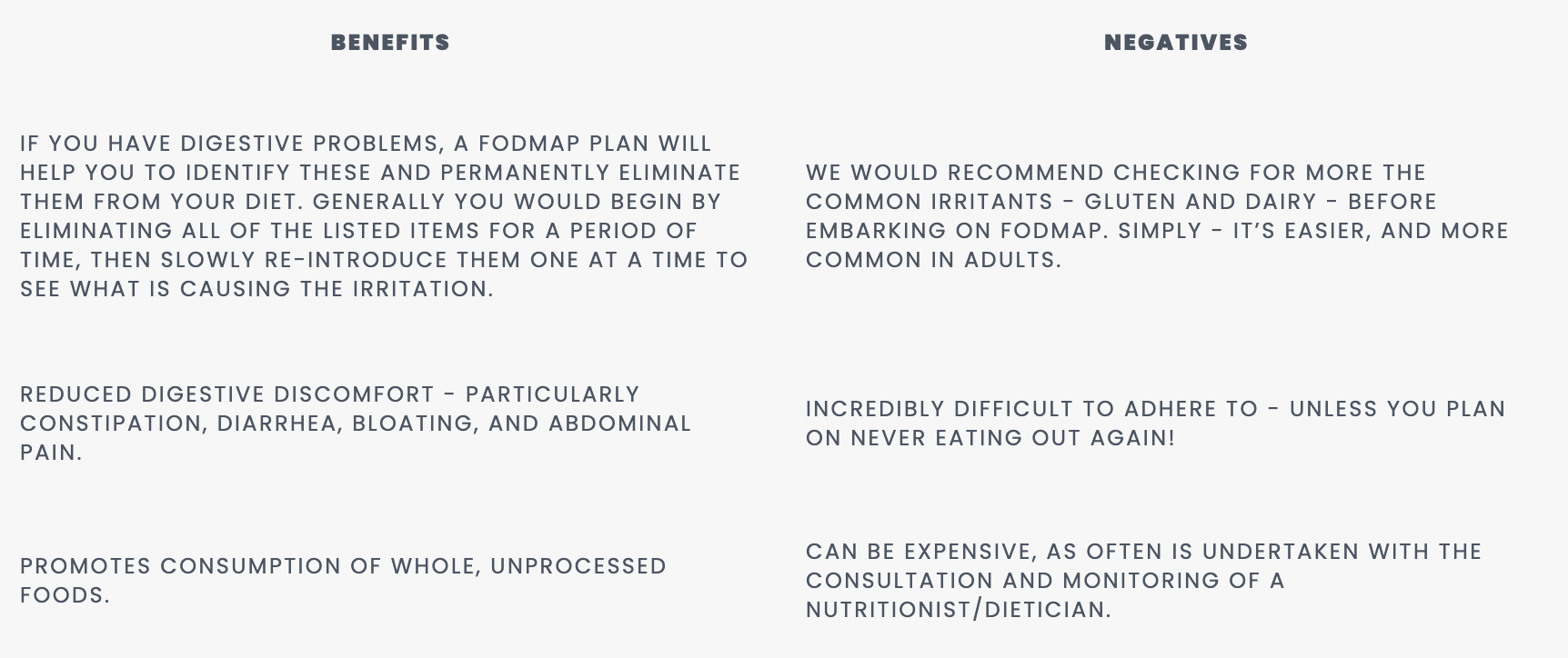
Task: Click the 'Can be expensive' negative paragraph
Action: [1143, 580]
